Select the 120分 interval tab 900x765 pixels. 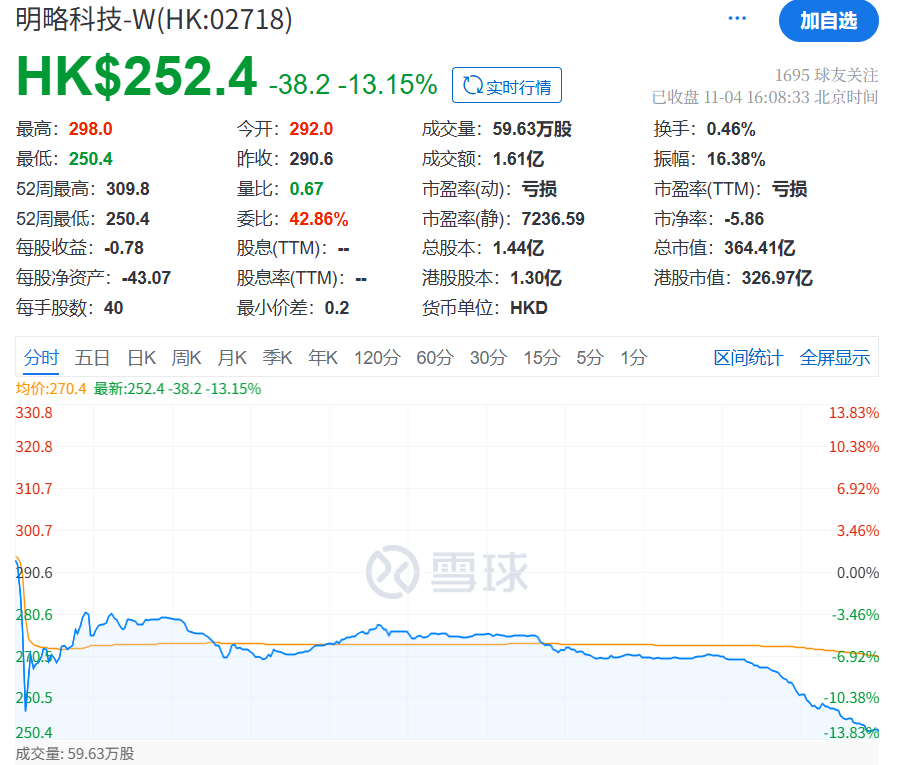(377, 358)
